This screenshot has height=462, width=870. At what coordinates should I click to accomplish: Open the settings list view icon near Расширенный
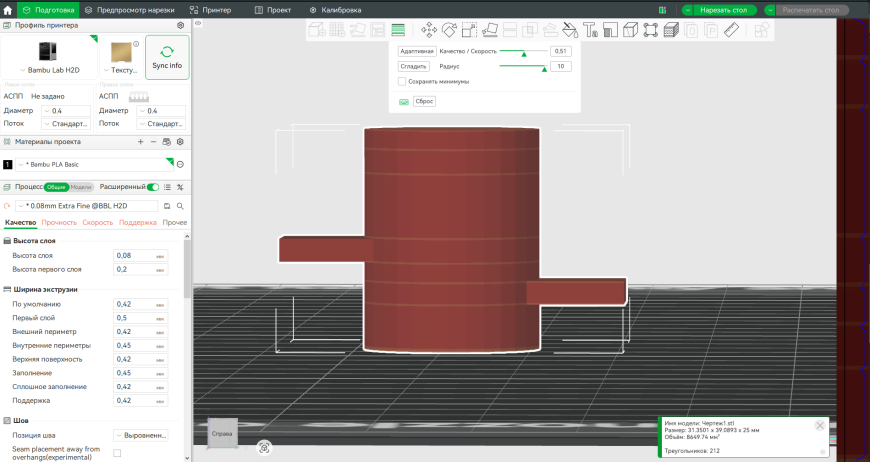point(167,187)
